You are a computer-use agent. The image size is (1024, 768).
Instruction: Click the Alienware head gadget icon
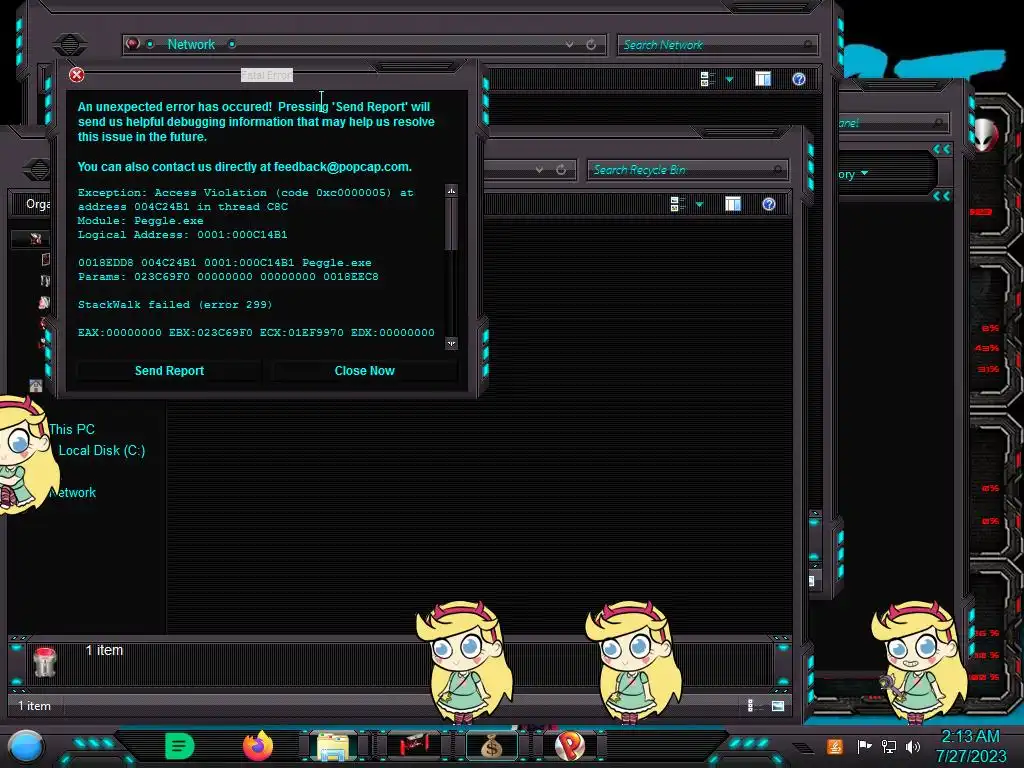pyautogui.click(x=985, y=134)
